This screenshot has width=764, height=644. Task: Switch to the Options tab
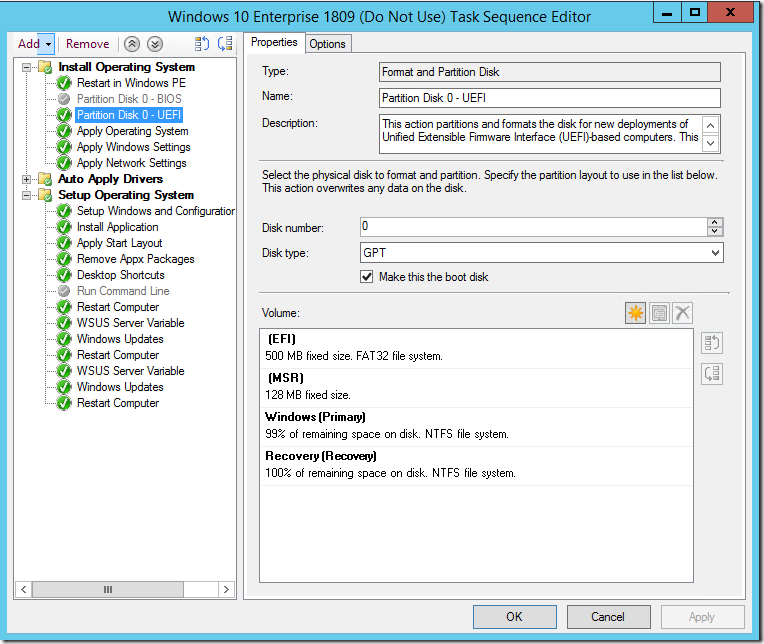327,44
